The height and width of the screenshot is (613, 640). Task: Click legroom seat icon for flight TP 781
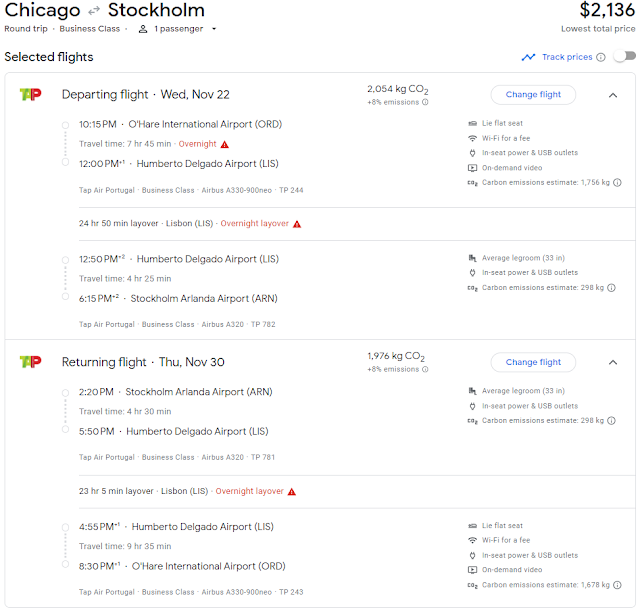point(472,391)
